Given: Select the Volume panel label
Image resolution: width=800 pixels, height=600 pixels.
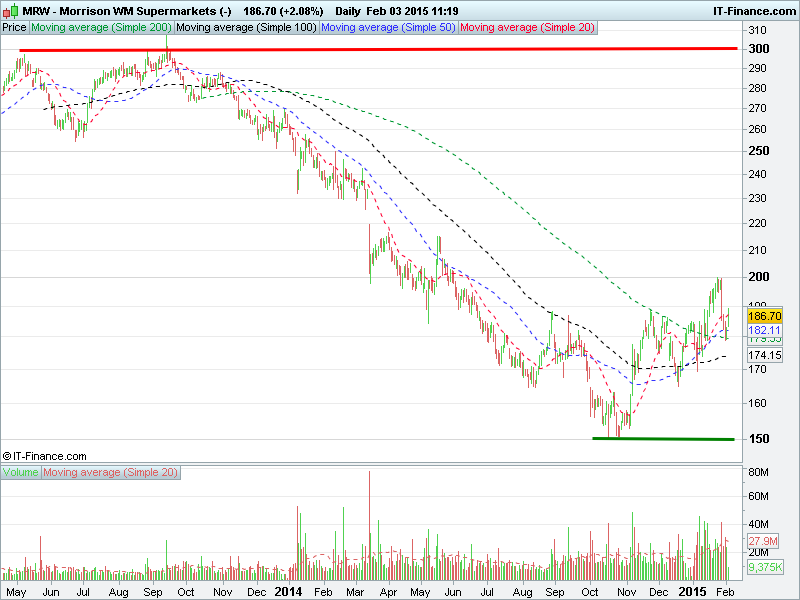Looking at the screenshot, I should coord(21,471).
